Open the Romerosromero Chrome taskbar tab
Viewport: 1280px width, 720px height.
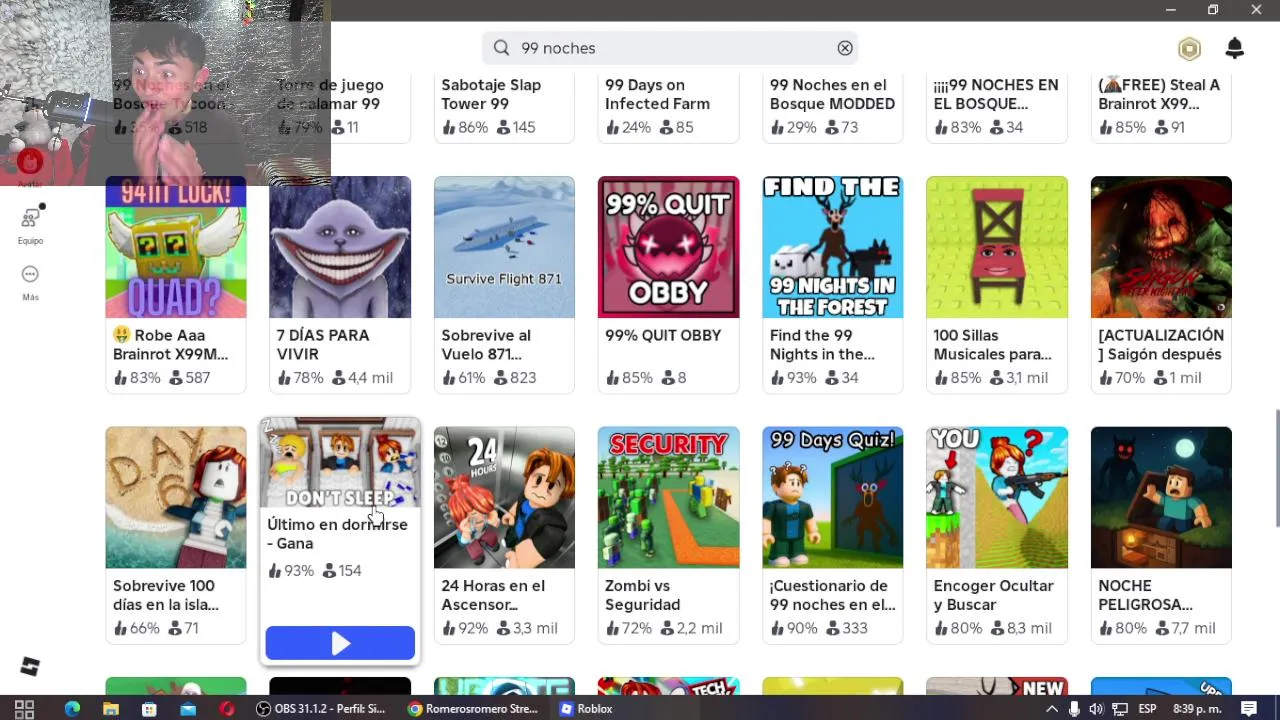point(473,709)
